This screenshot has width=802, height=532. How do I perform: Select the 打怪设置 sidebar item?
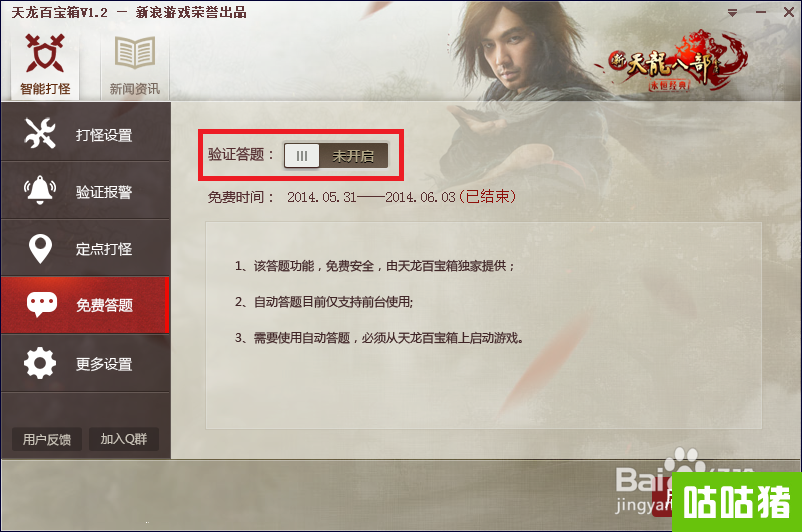85,134
